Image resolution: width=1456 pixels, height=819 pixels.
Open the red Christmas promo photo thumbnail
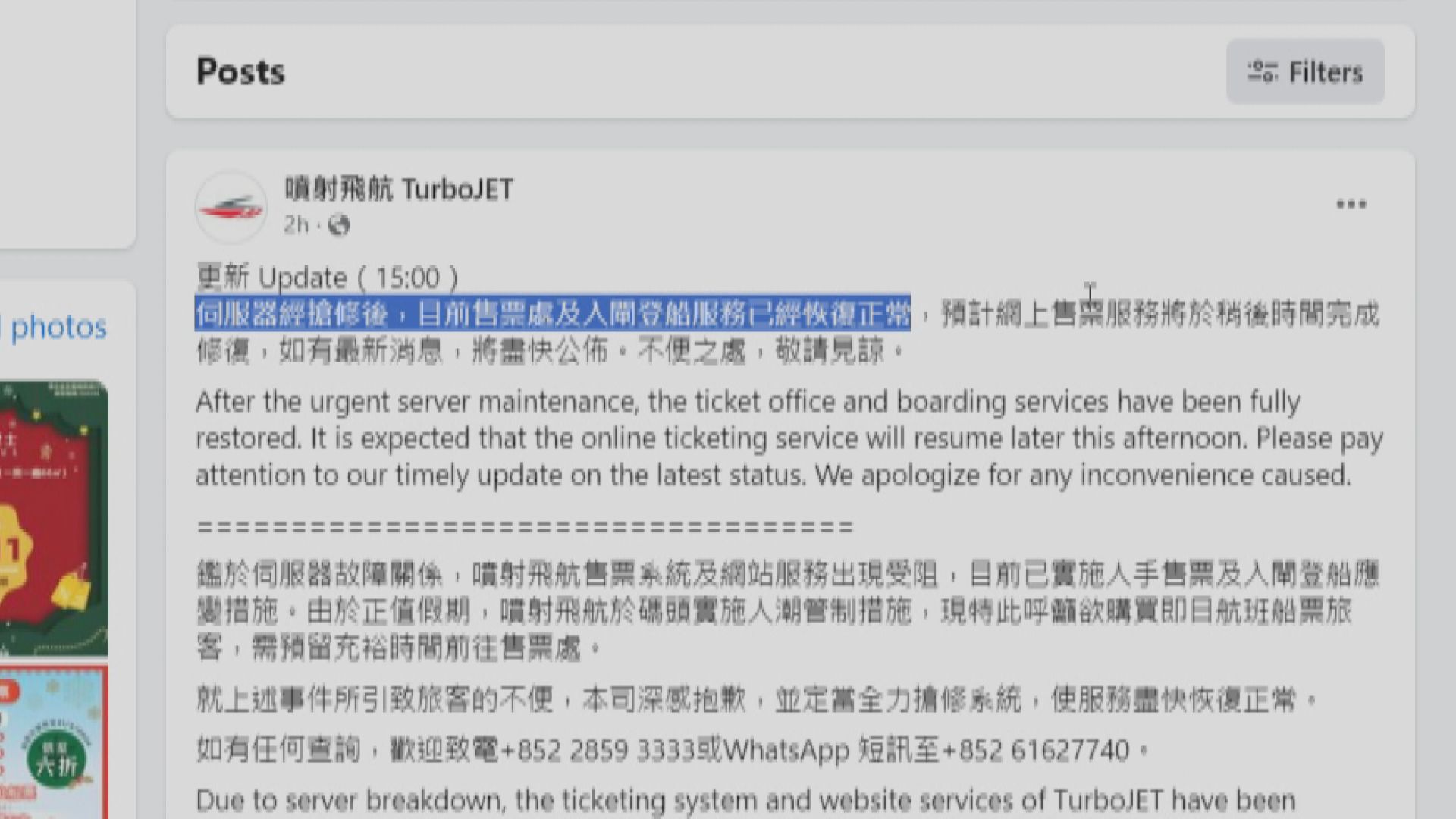pos(53,519)
